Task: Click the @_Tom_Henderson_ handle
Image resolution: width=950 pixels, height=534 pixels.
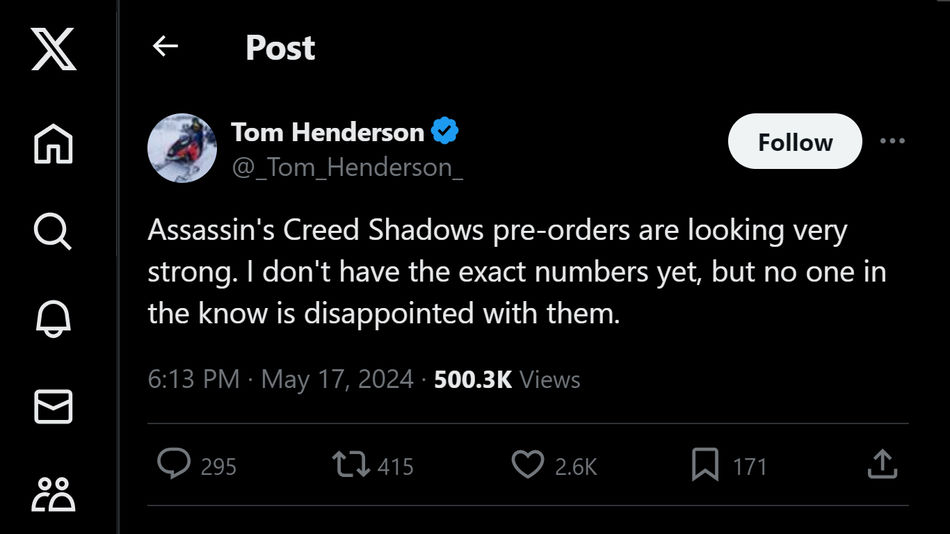Action: click(x=347, y=167)
